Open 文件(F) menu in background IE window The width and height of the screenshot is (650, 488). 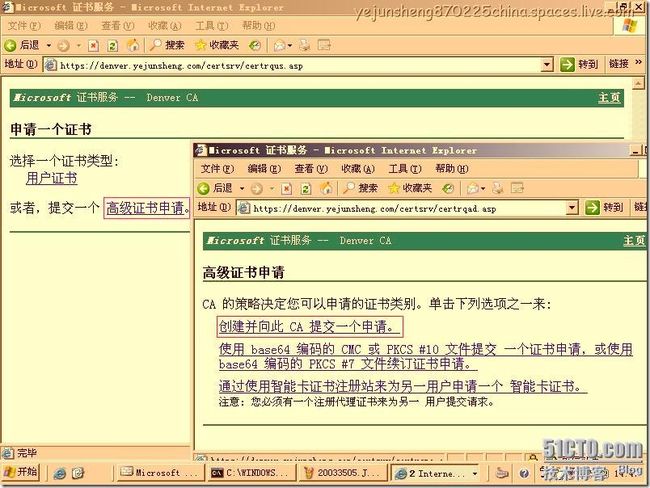[24, 26]
